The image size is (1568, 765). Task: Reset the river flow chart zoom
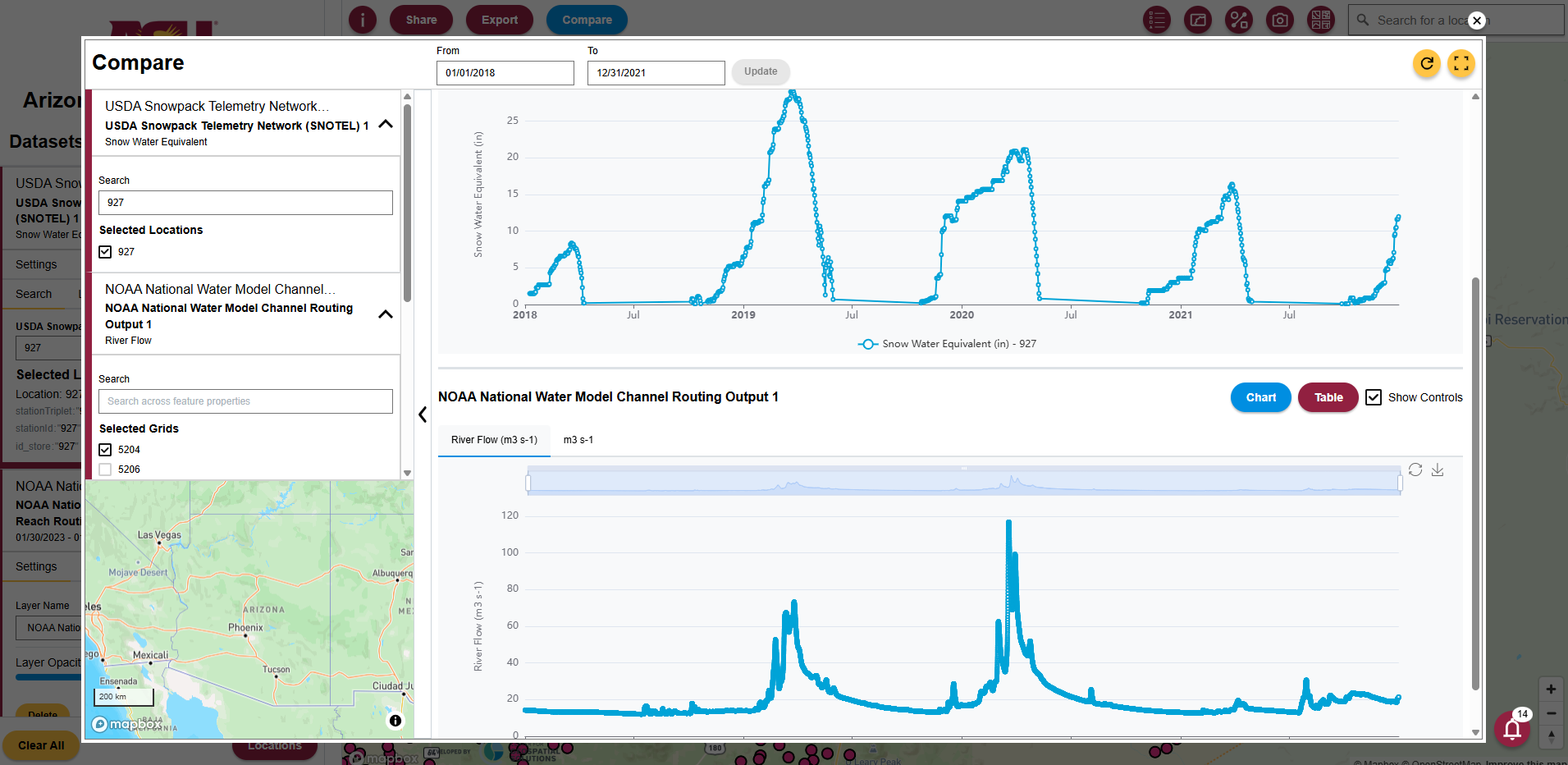click(x=1415, y=470)
